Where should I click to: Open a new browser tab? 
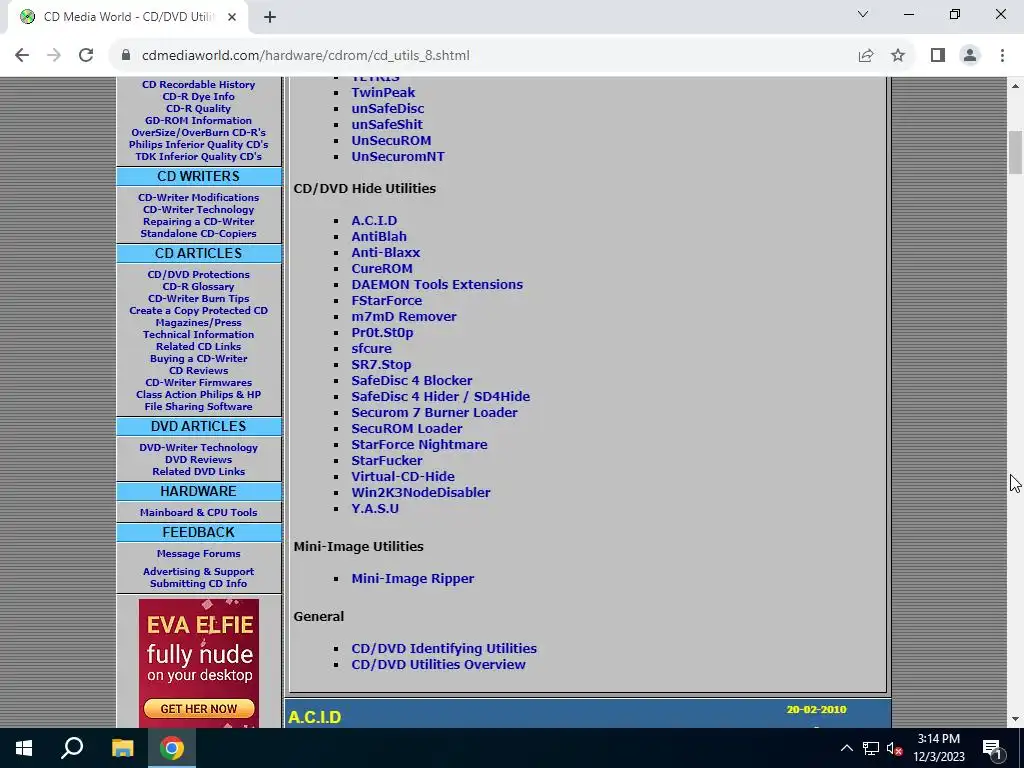(x=270, y=17)
